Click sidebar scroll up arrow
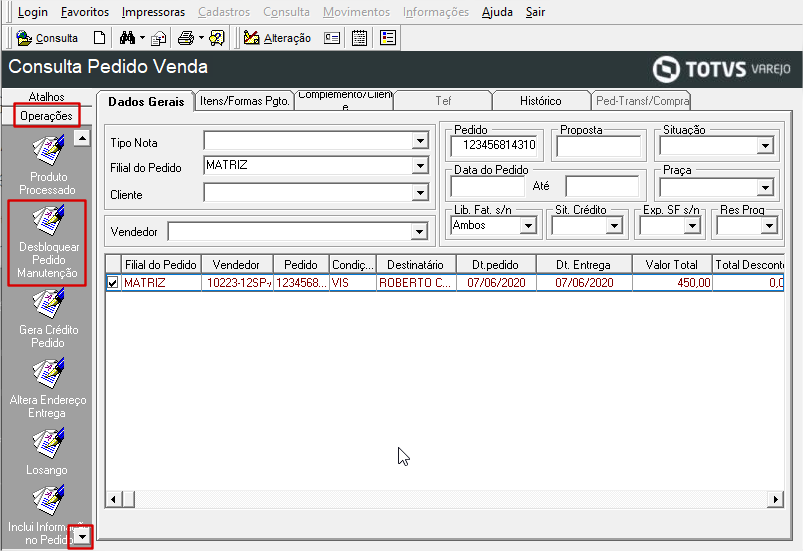The height and width of the screenshot is (551, 803). coord(82,138)
